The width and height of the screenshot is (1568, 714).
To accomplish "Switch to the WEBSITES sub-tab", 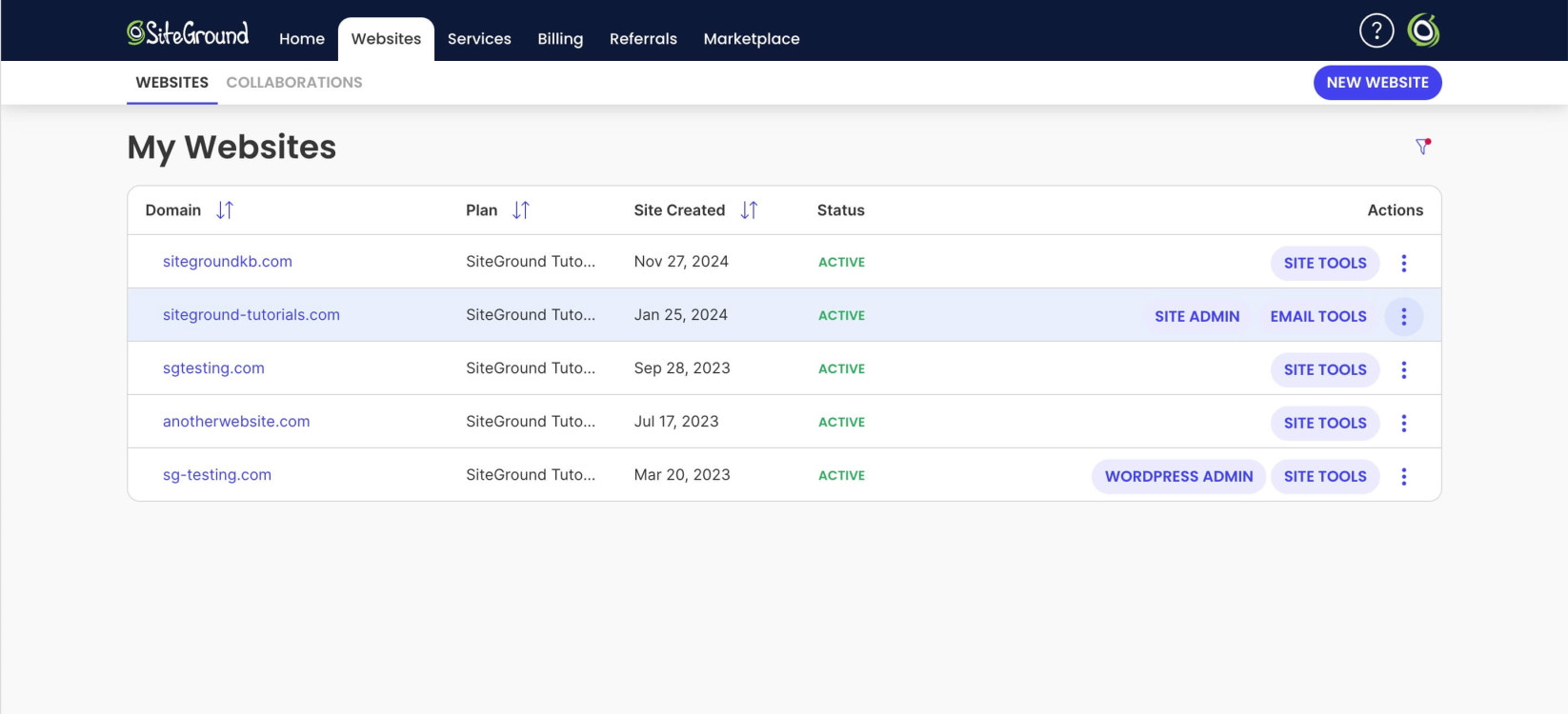I will click(172, 83).
